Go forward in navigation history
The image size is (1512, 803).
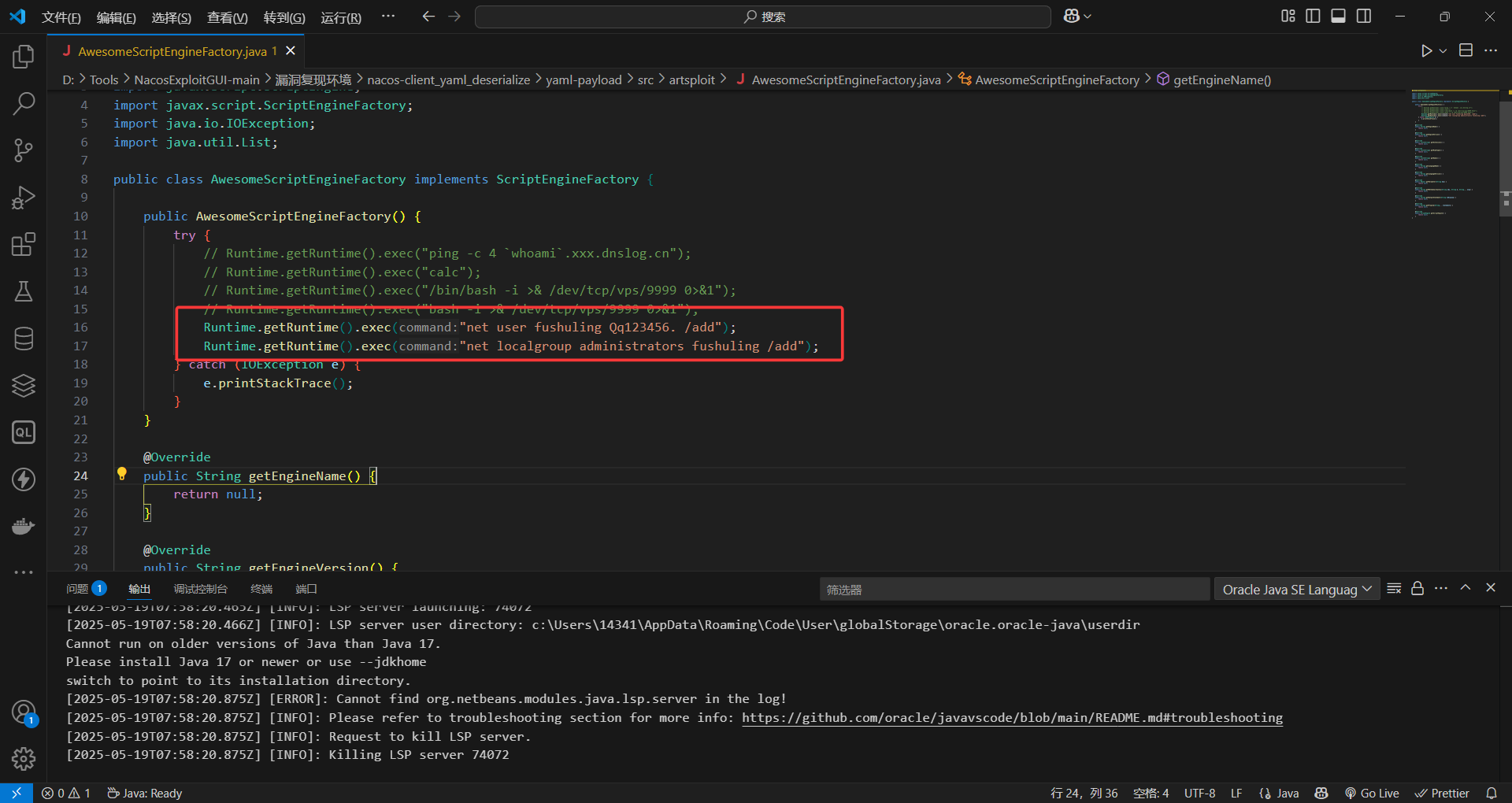click(x=454, y=17)
